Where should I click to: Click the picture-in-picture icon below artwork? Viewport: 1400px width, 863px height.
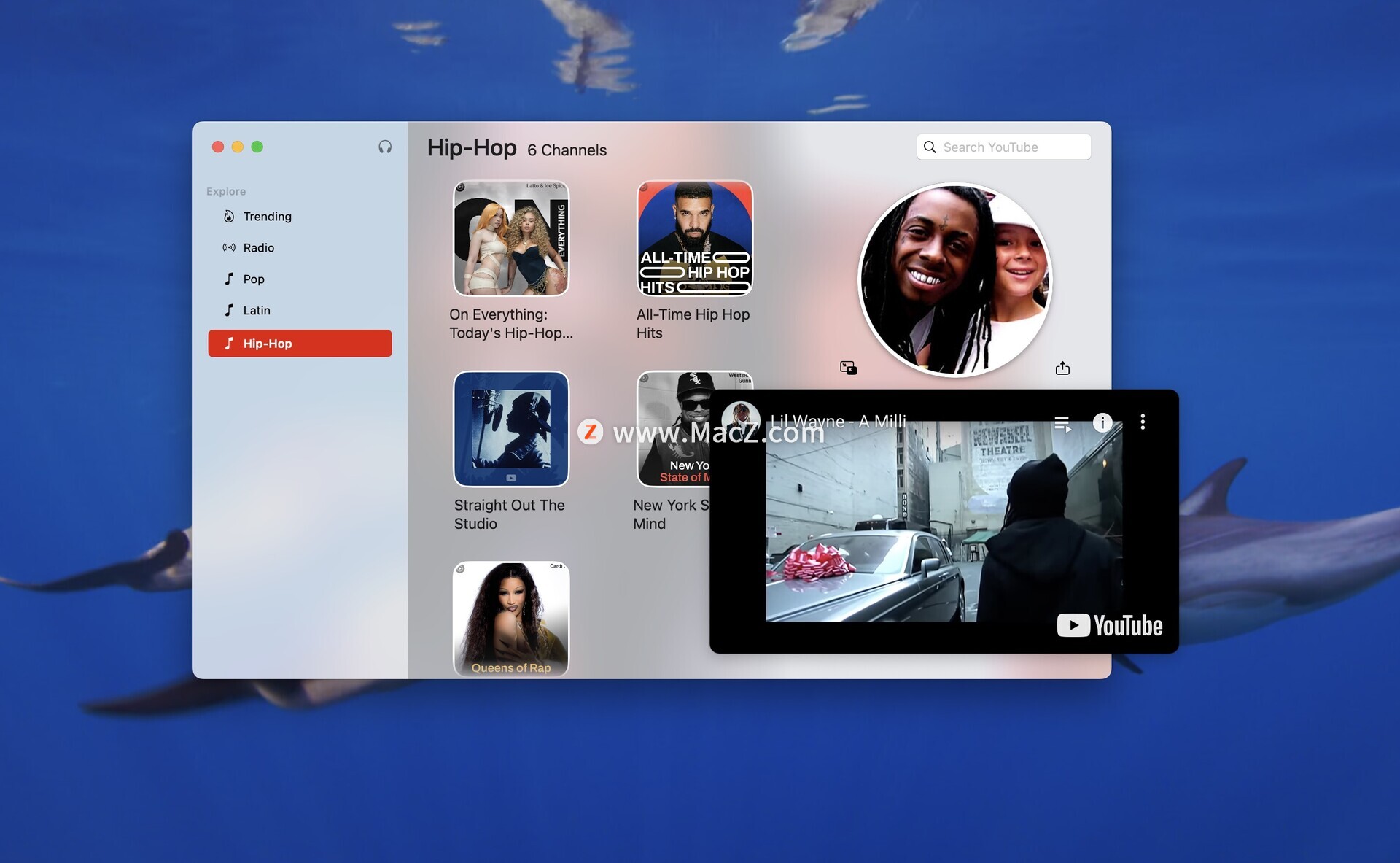click(x=848, y=368)
